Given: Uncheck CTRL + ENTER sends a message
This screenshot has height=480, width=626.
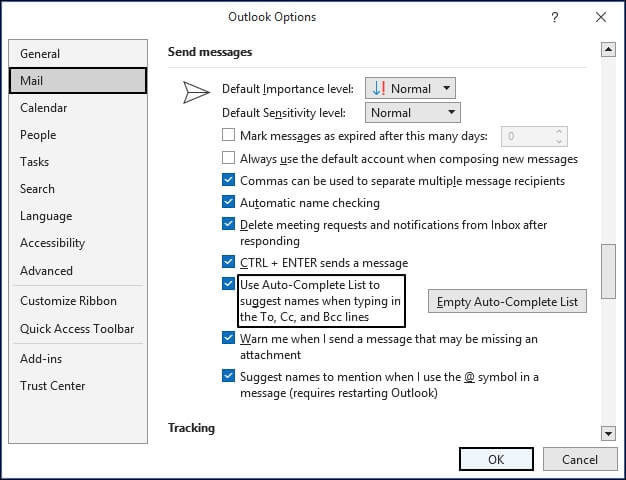Looking at the screenshot, I should coord(228,262).
